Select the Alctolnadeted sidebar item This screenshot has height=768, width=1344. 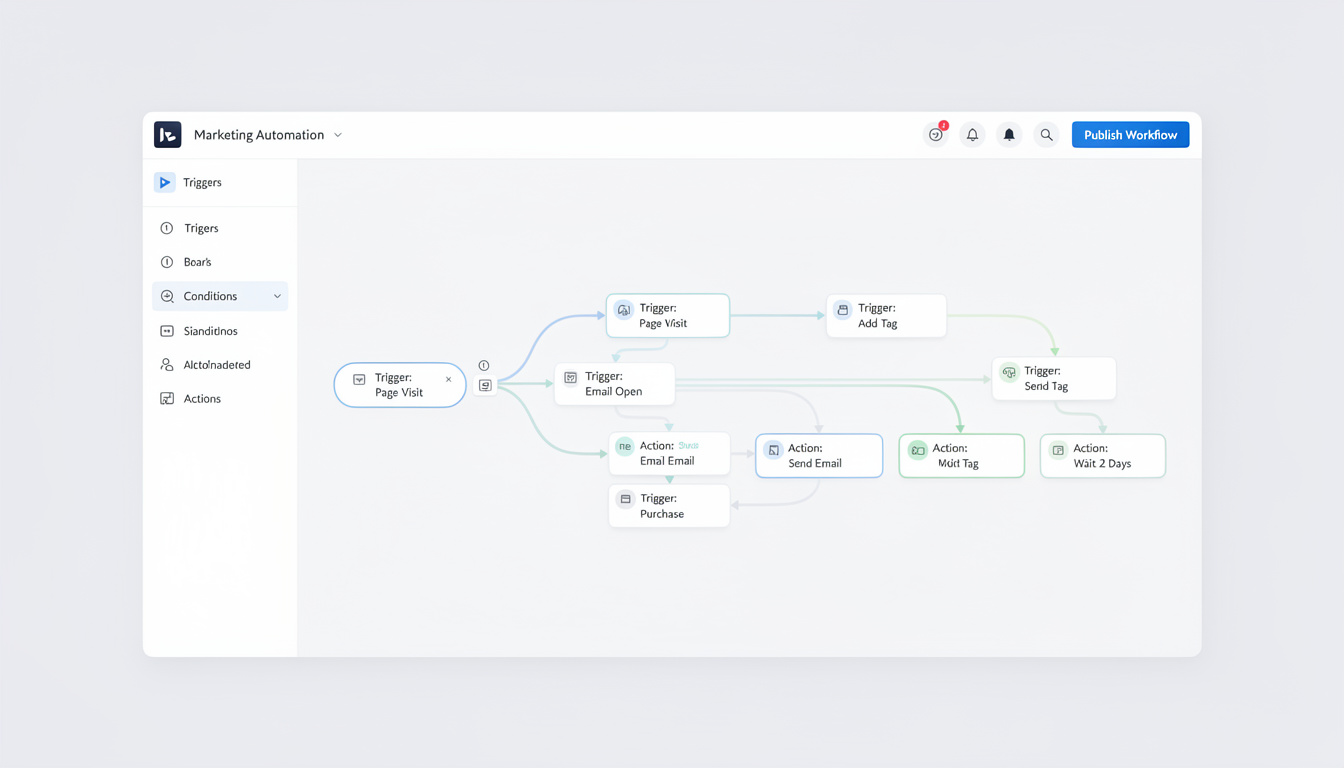(x=220, y=365)
